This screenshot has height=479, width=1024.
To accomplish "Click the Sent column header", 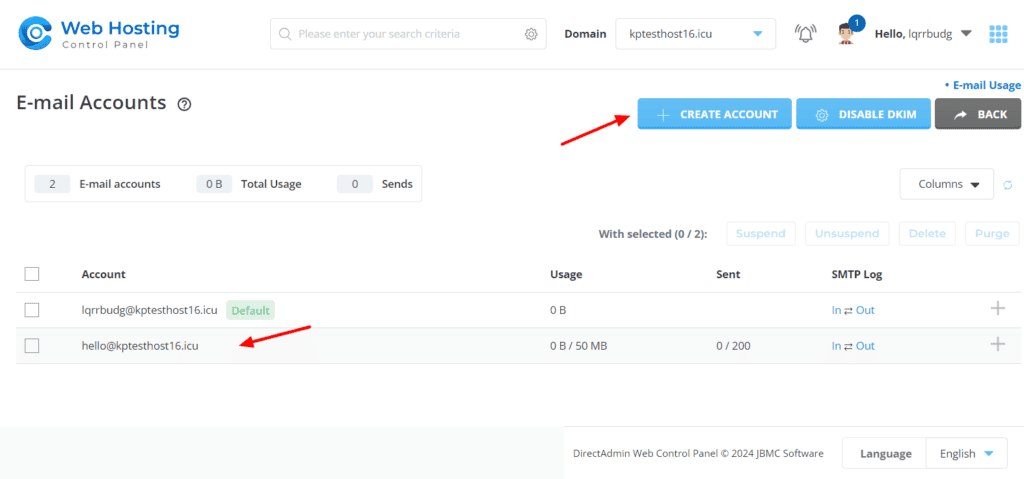I will 728,274.
